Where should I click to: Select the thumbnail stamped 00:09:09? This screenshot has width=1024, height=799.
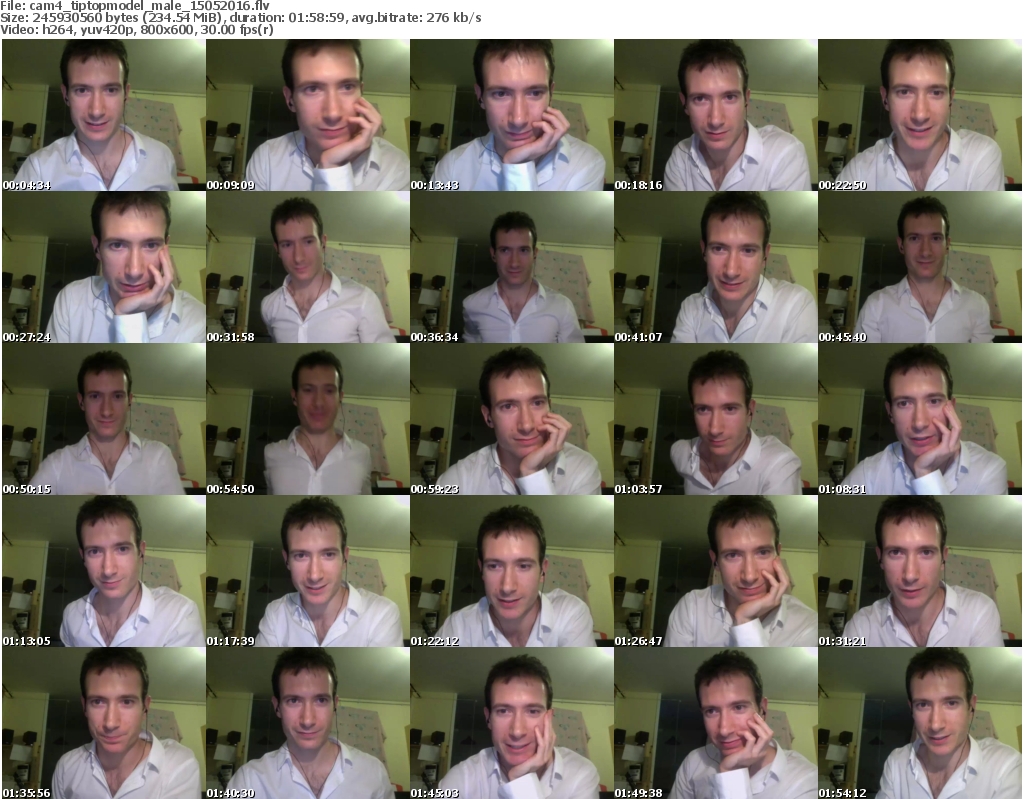(x=308, y=115)
